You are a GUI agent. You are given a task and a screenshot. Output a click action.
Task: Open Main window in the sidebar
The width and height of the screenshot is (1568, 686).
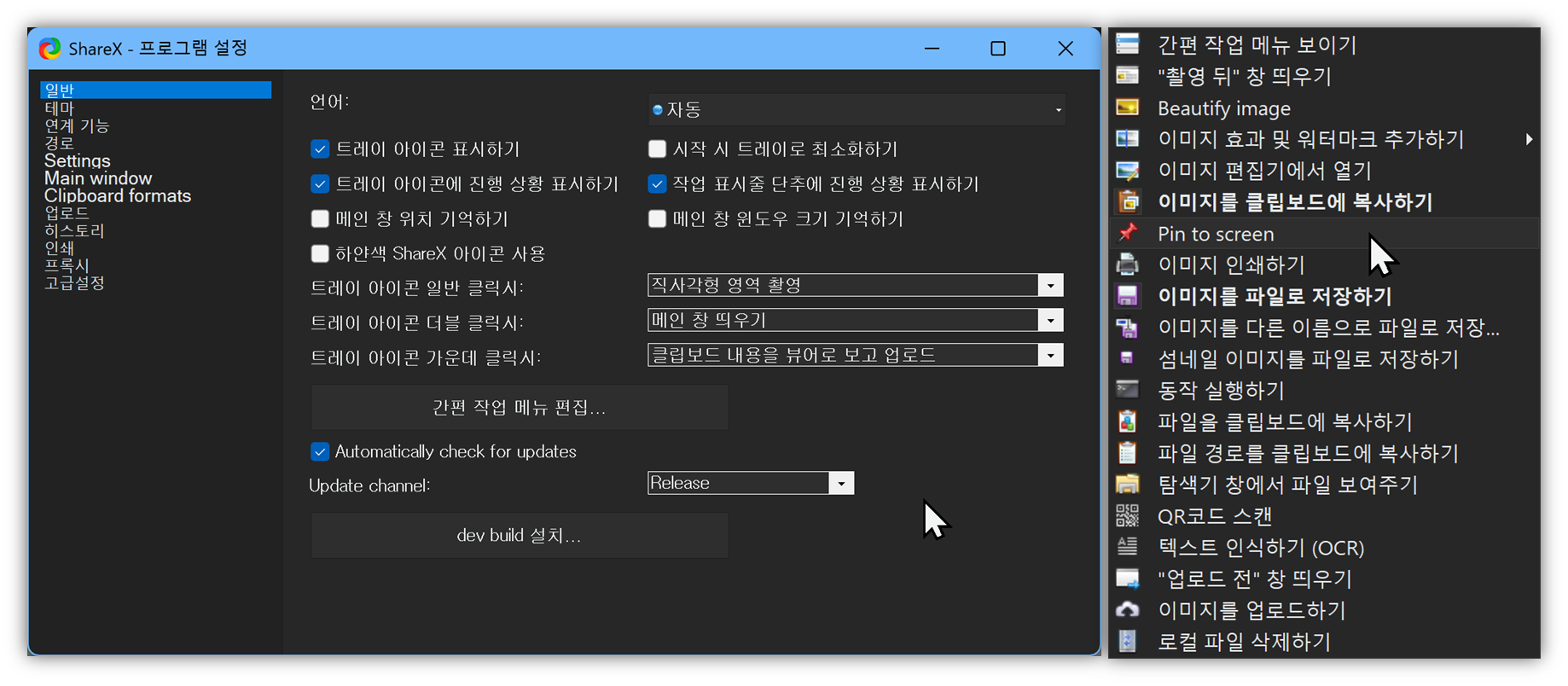pyautogui.click(x=98, y=178)
